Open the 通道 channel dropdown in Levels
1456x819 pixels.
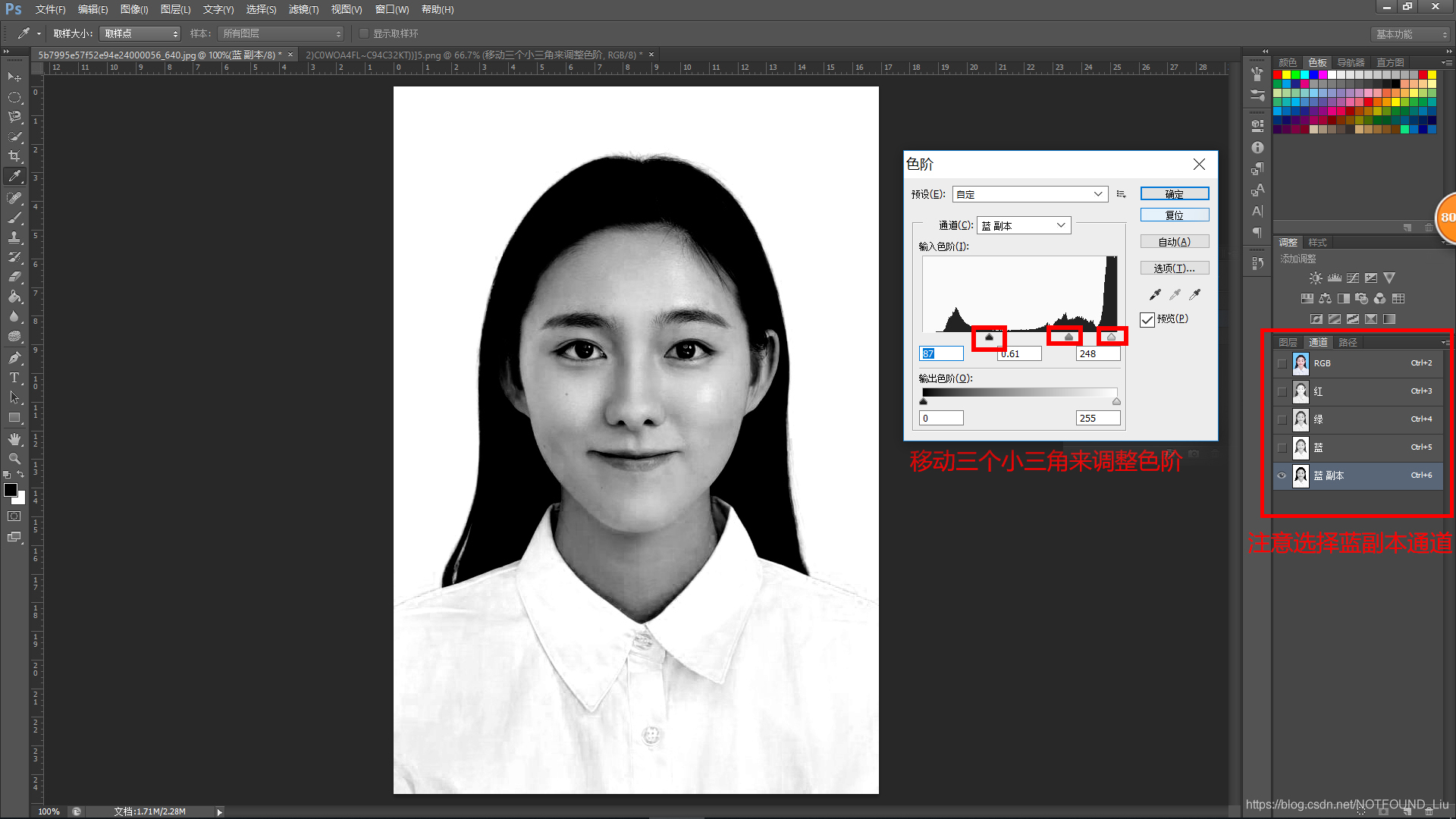click(x=1024, y=225)
